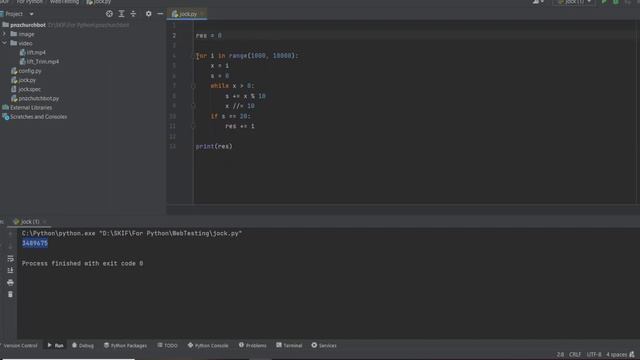This screenshot has height=360, width=640.
Task: Hide the Project tool window
Action: pyautogui.click(x=160, y=14)
